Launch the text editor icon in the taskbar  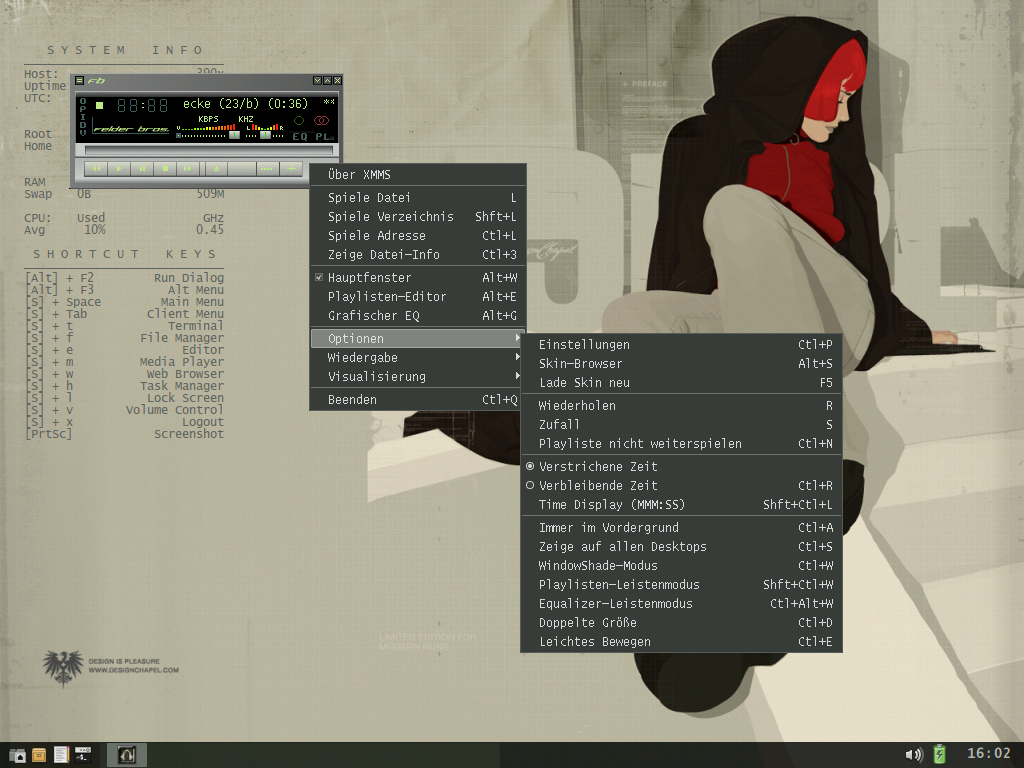61,755
